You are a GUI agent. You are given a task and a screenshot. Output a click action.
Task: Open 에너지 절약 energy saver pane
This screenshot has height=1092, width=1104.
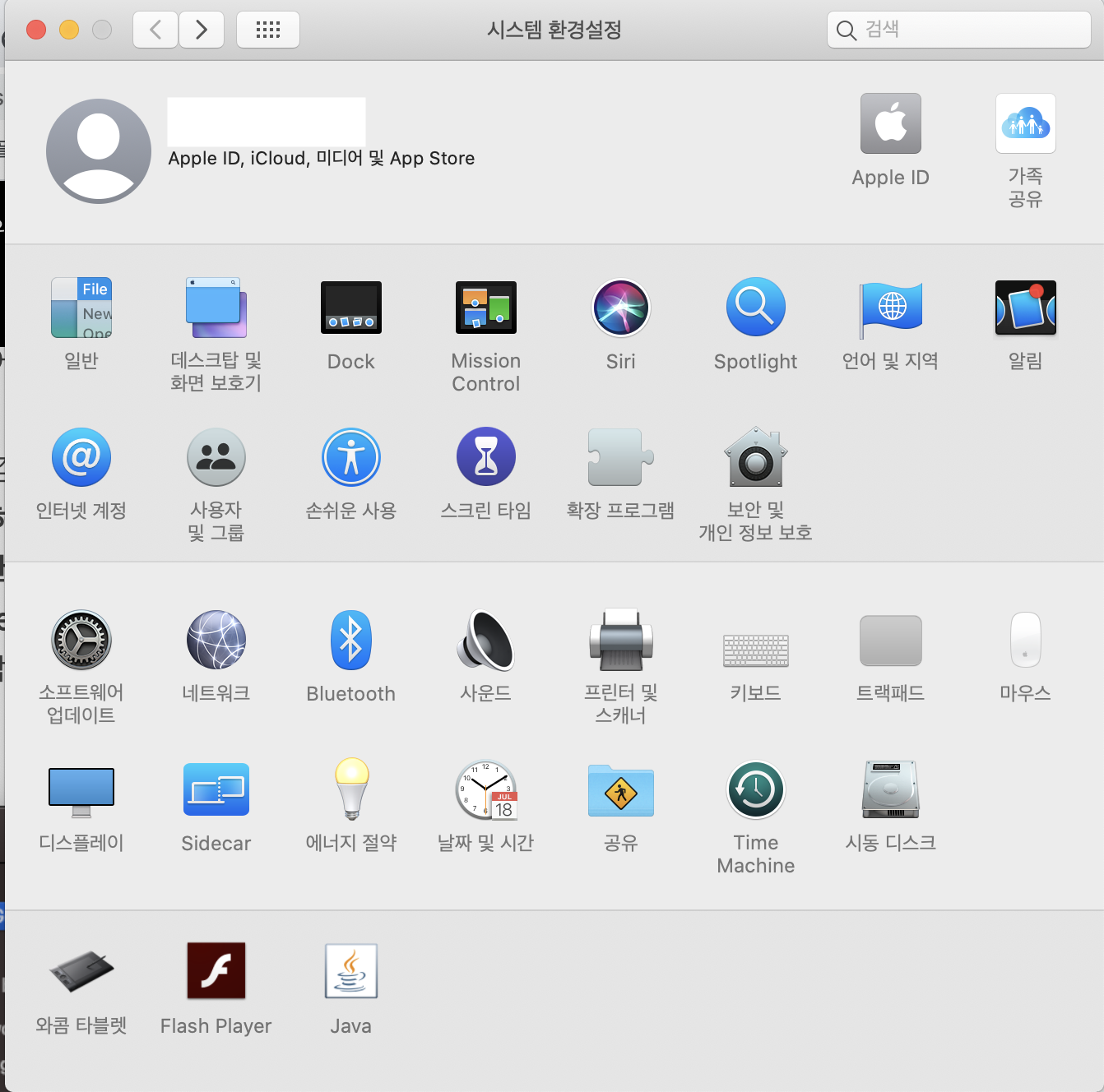[351, 789]
